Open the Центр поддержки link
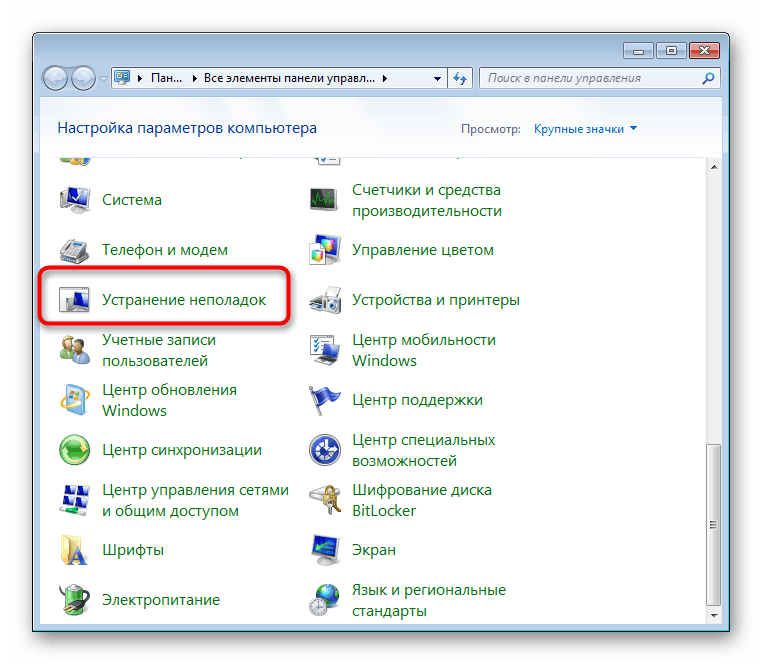Screen dimensions: 762x664 (x=417, y=400)
